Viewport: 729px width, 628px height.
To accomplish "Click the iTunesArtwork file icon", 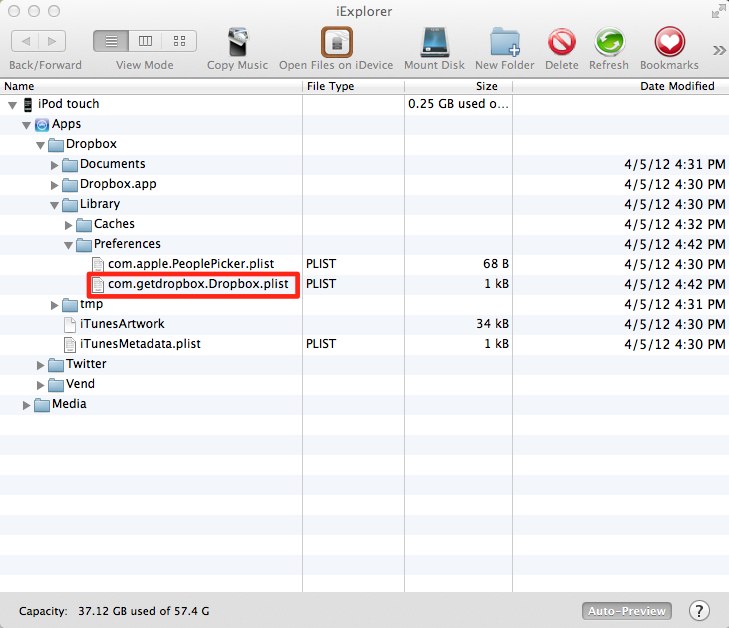I will (x=70, y=324).
